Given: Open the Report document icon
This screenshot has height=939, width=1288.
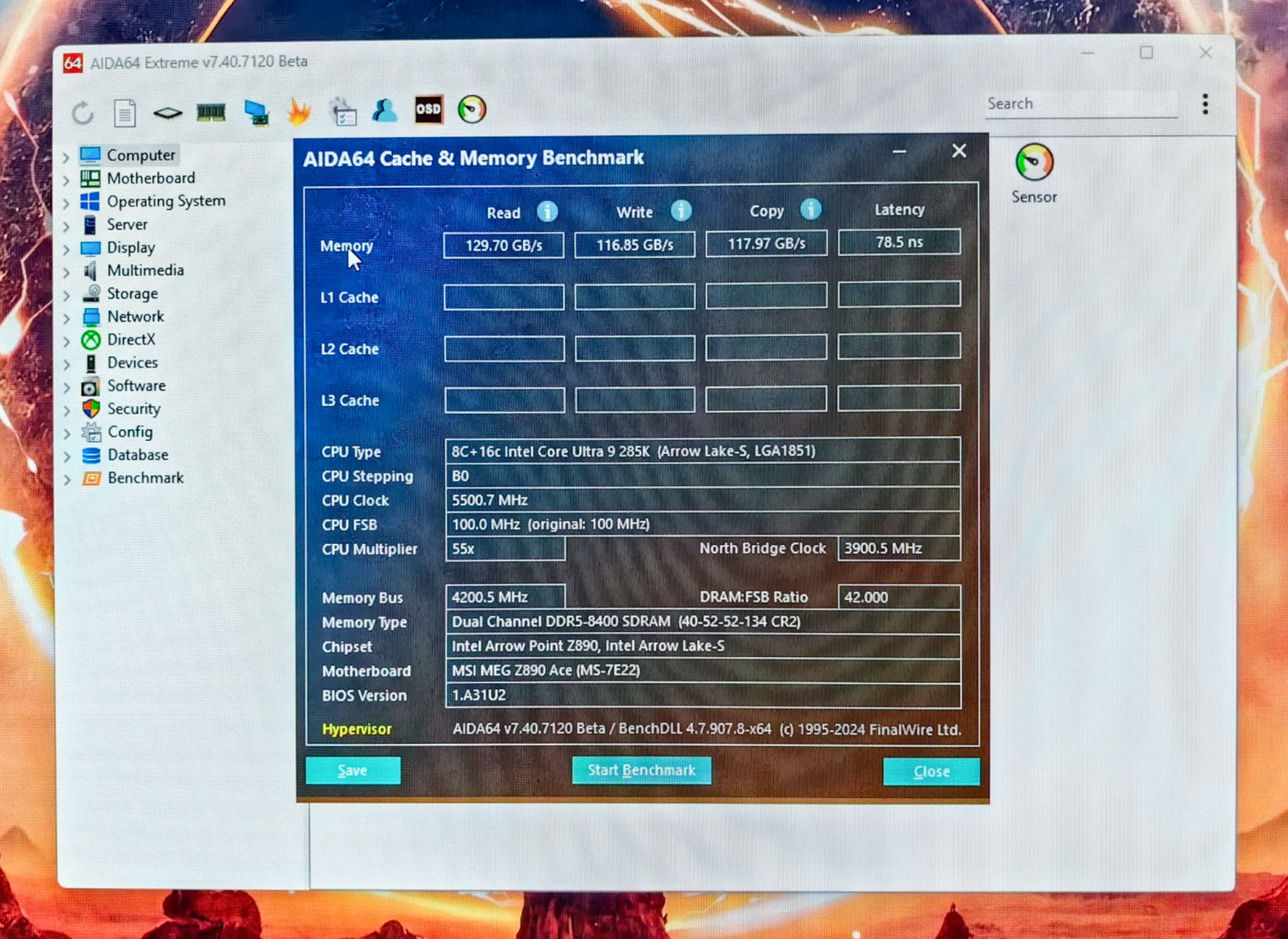Looking at the screenshot, I should (125, 113).
